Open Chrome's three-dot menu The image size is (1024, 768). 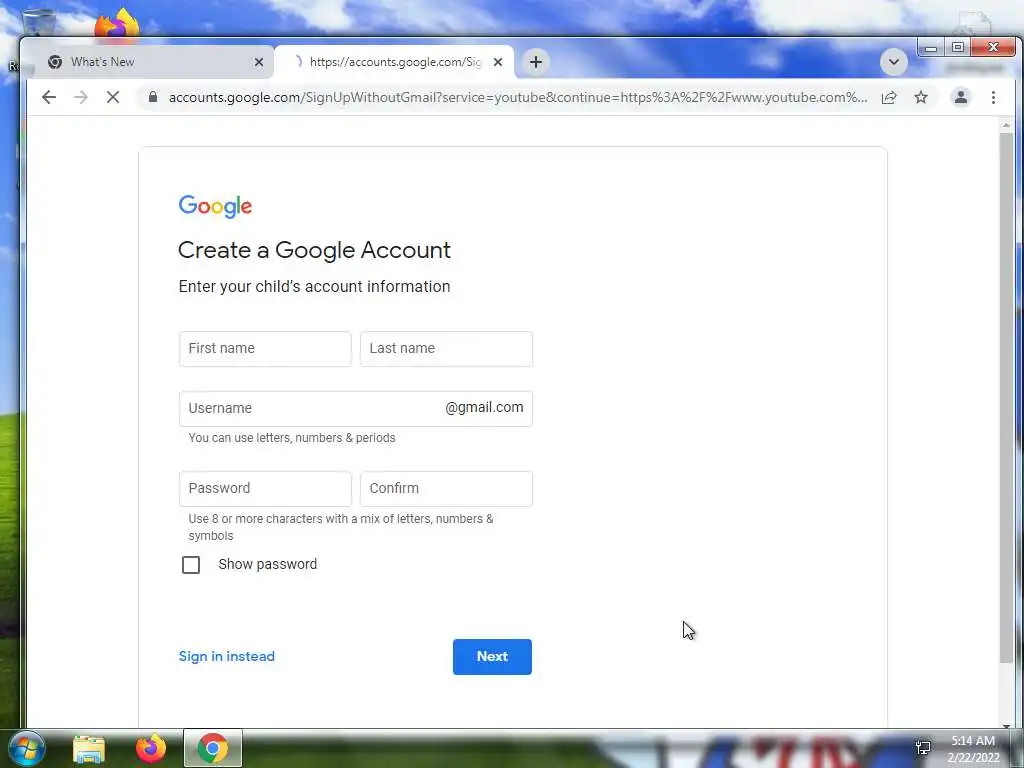click(993, 97)
